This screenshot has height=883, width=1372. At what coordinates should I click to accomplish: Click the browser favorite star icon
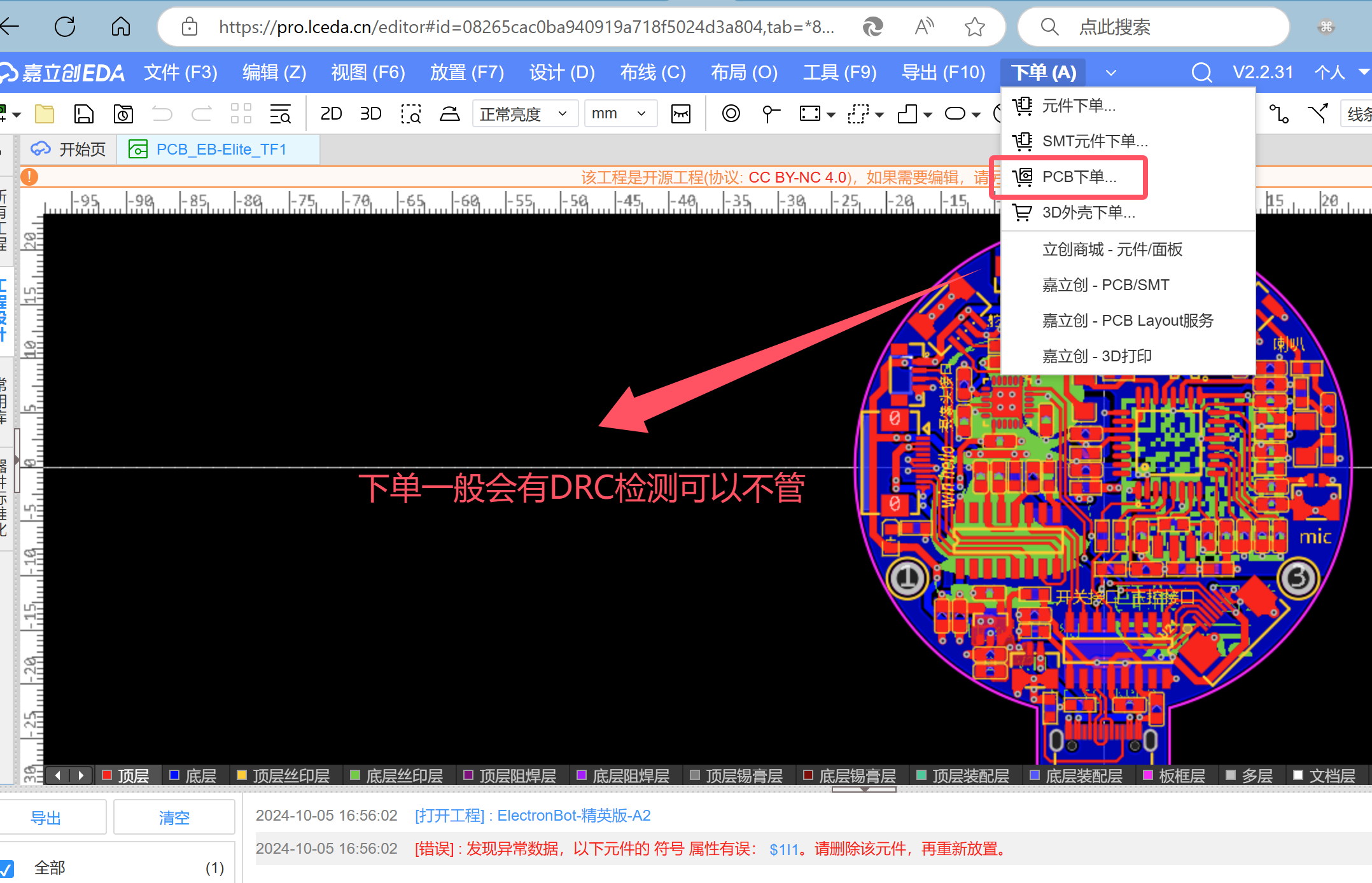975,27
